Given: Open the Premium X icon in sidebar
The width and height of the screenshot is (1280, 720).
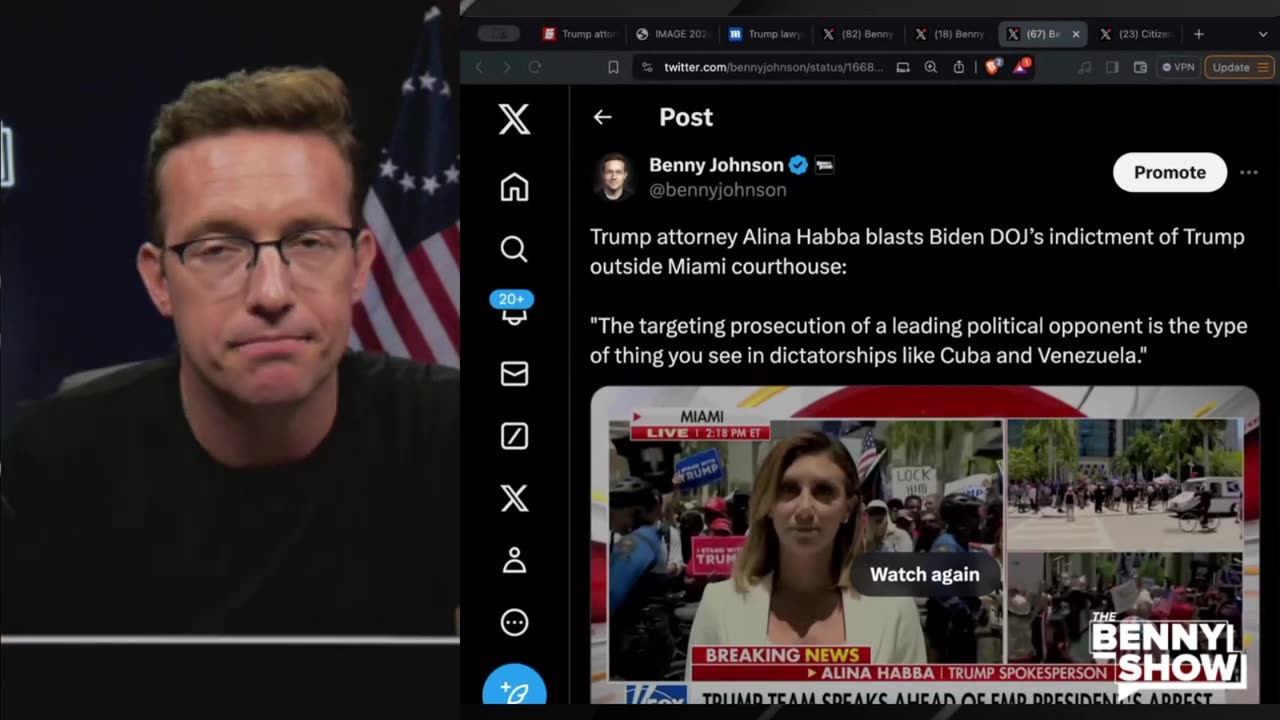Looking at the screenshot, I should [x=514, y=498].
